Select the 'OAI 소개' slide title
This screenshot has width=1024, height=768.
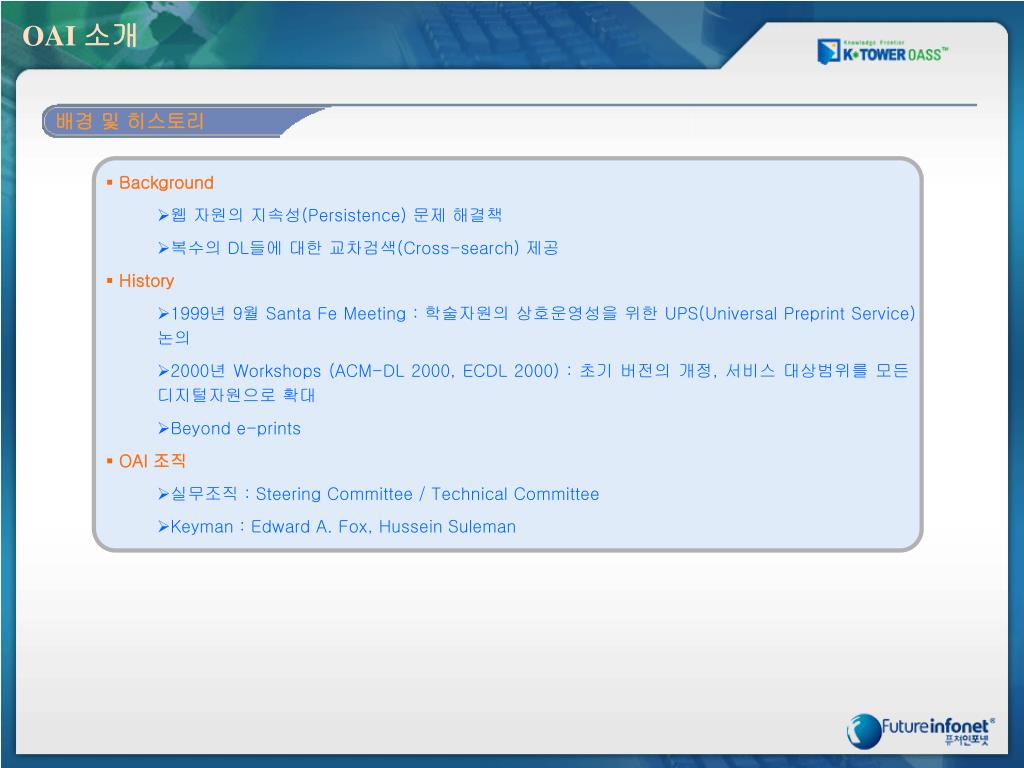click(x=80, y=35)
